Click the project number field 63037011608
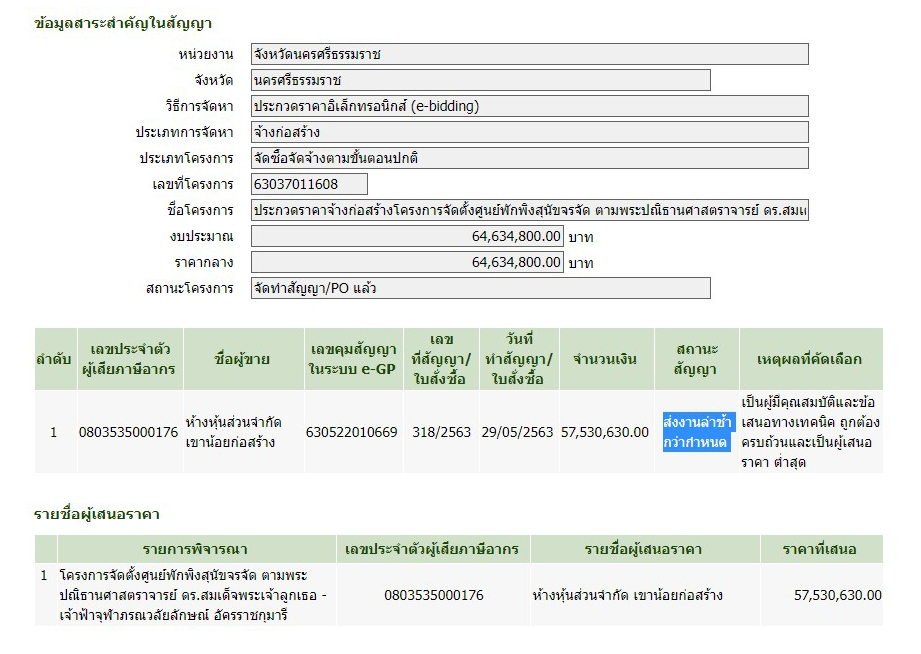 click(309, 184)
